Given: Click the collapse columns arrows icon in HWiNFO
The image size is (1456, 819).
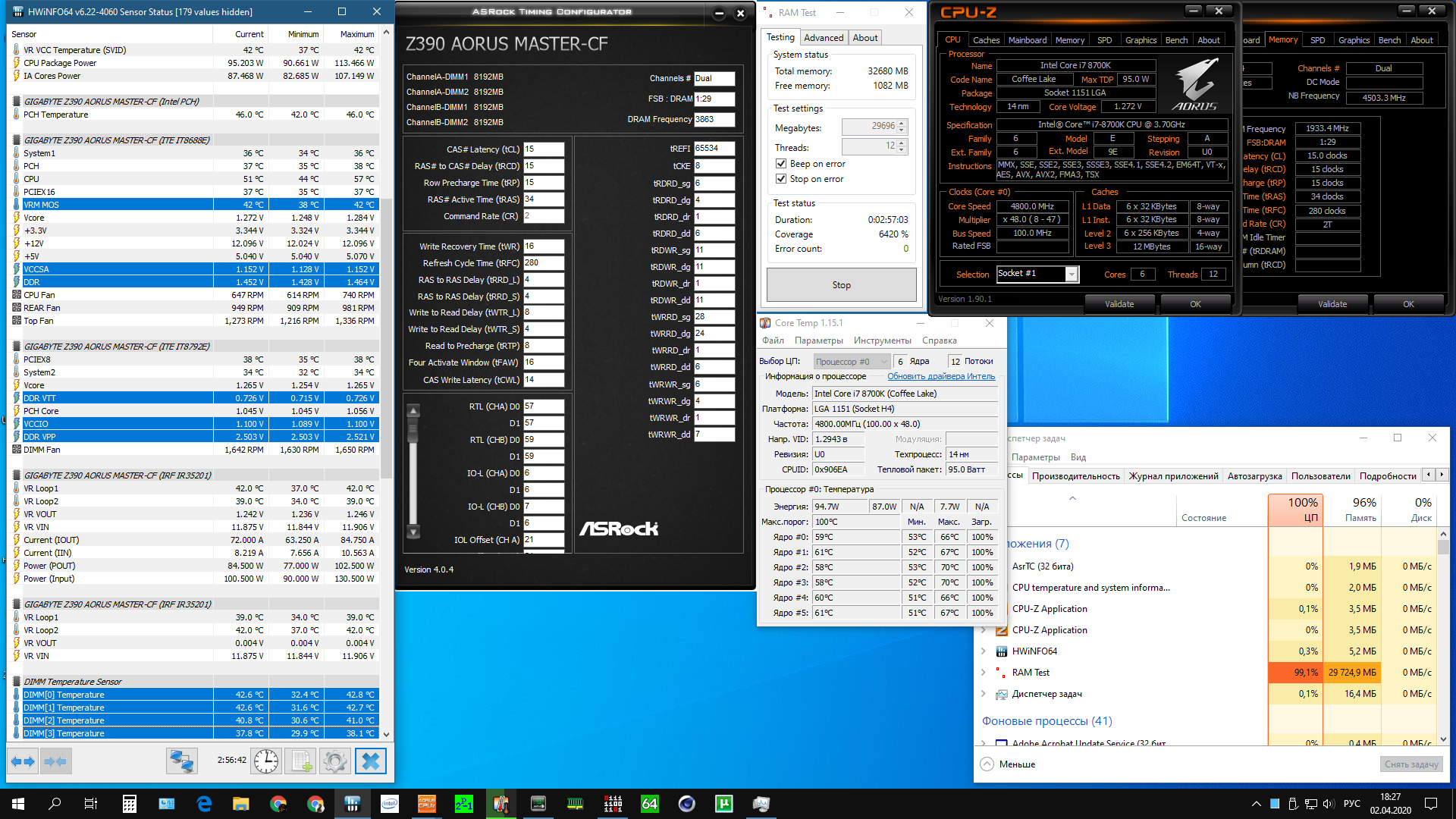Looking at the screenshot, I should (x=55, y=761).
